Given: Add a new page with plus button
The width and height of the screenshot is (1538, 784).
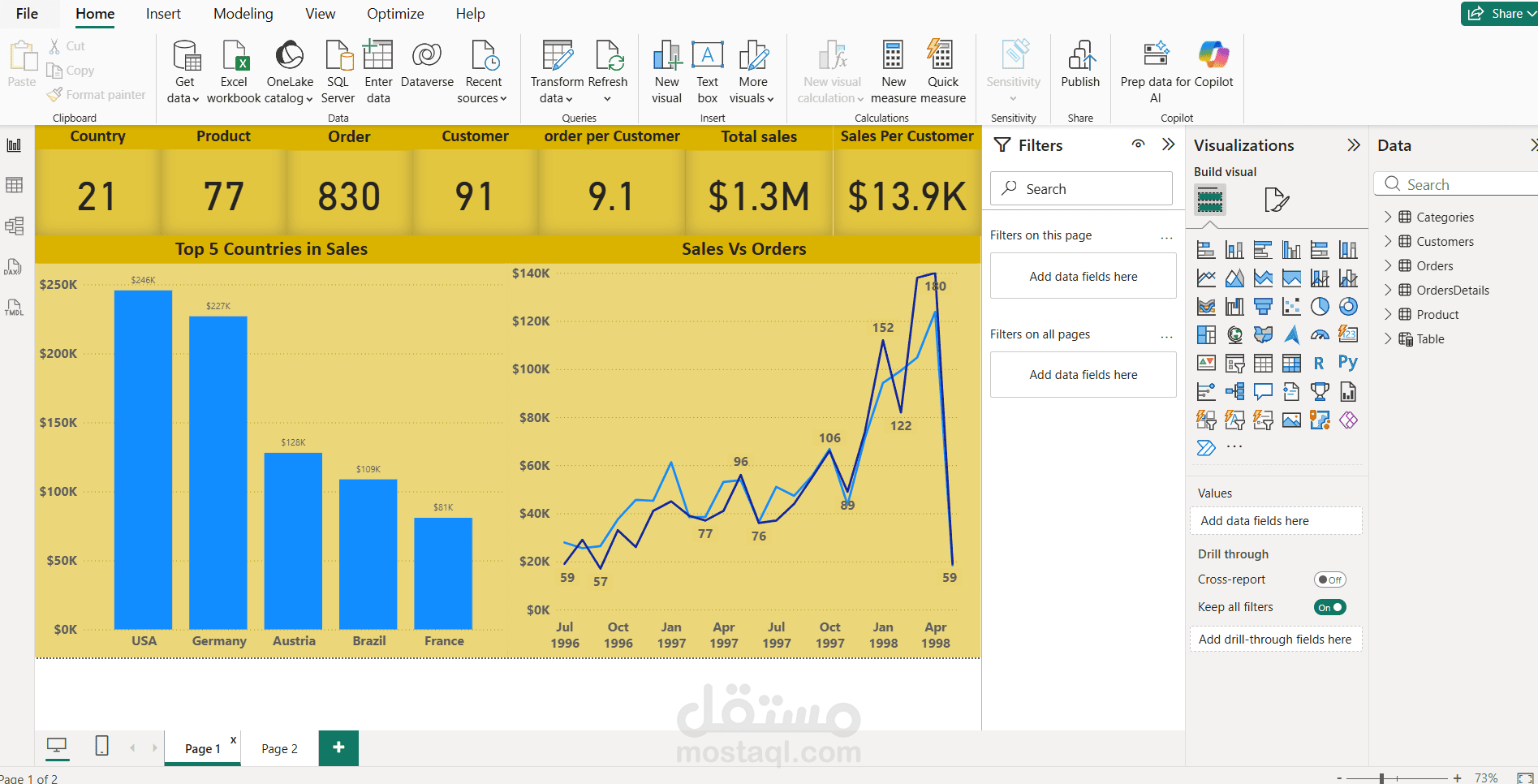Looking at the screenshot, I should point(338,747).
